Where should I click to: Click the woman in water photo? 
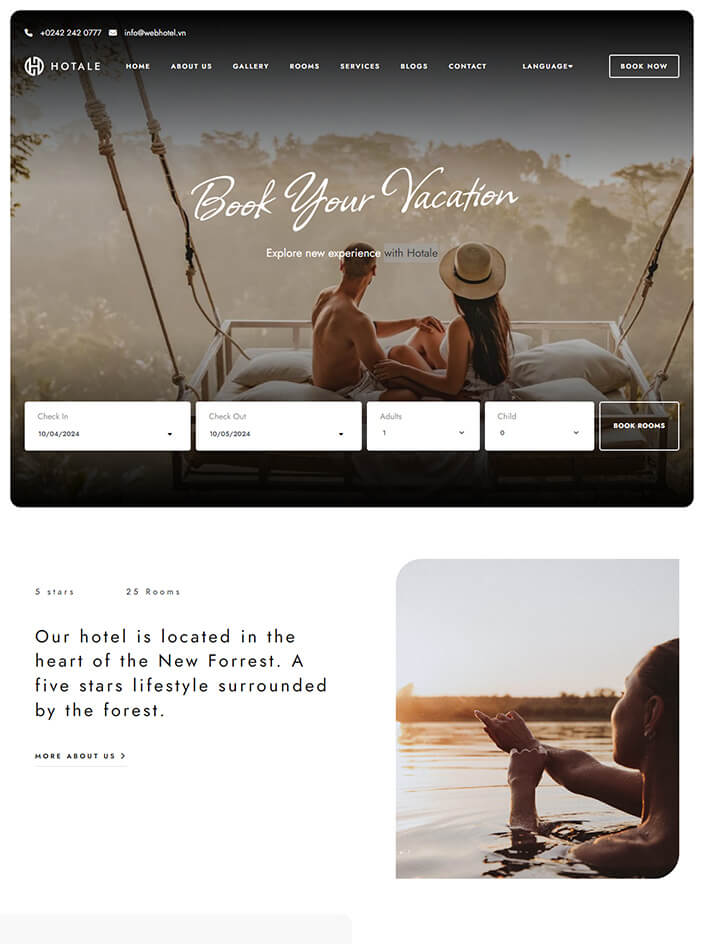click(537, 718)
